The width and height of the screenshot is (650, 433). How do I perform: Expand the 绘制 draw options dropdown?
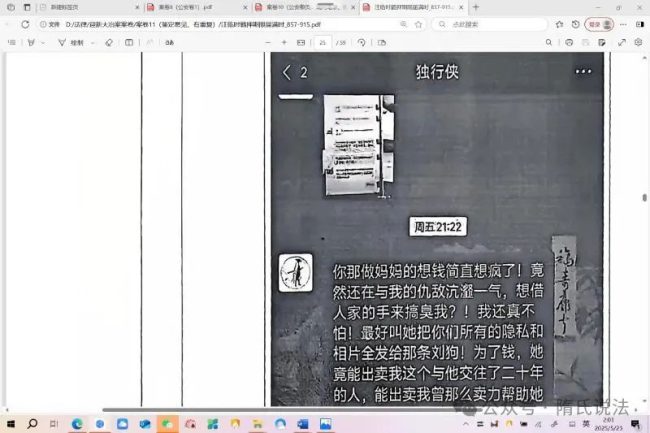tap(92, 43)
